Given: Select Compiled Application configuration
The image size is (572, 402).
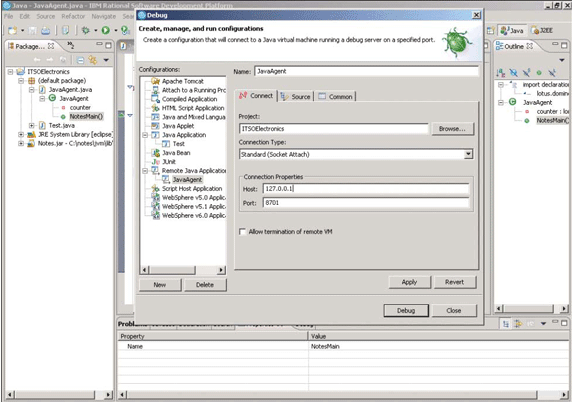Looking at the screenshot, I should pyautogui.click(x=189, y=99).
